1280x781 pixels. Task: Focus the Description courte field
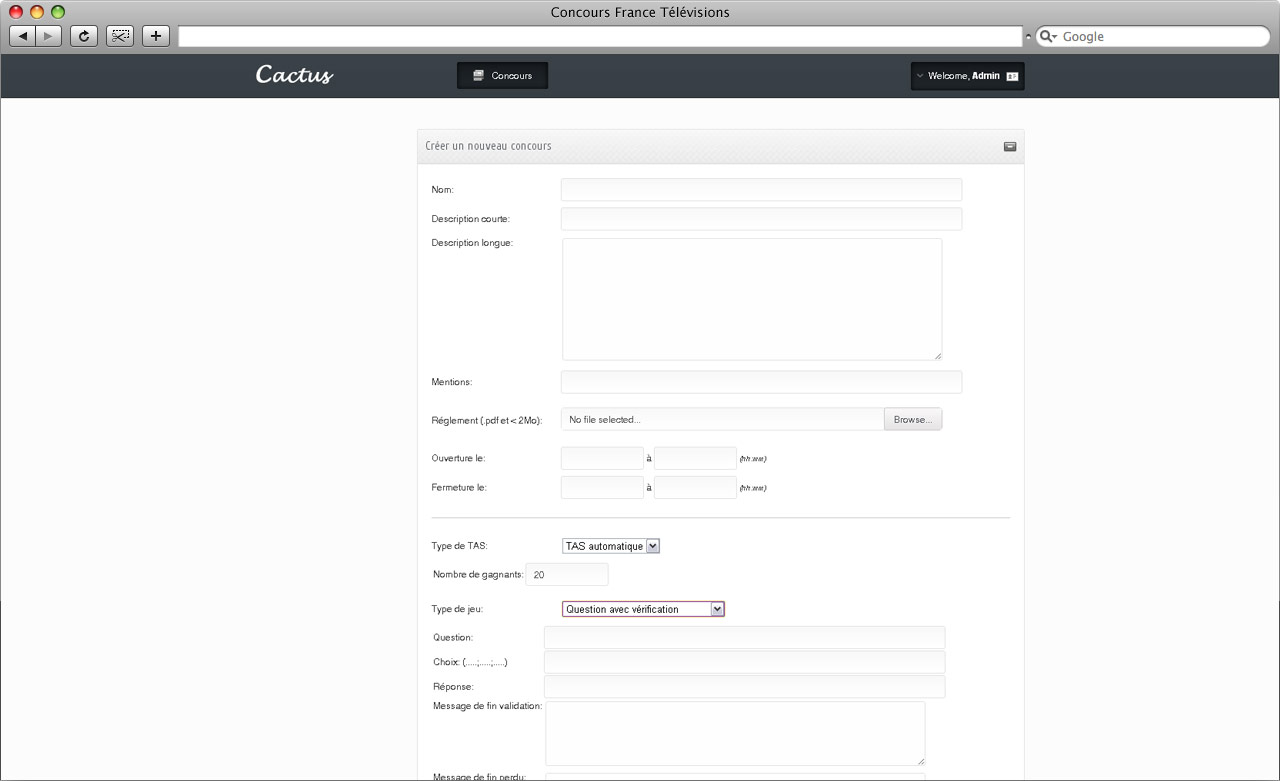point(761,219)
